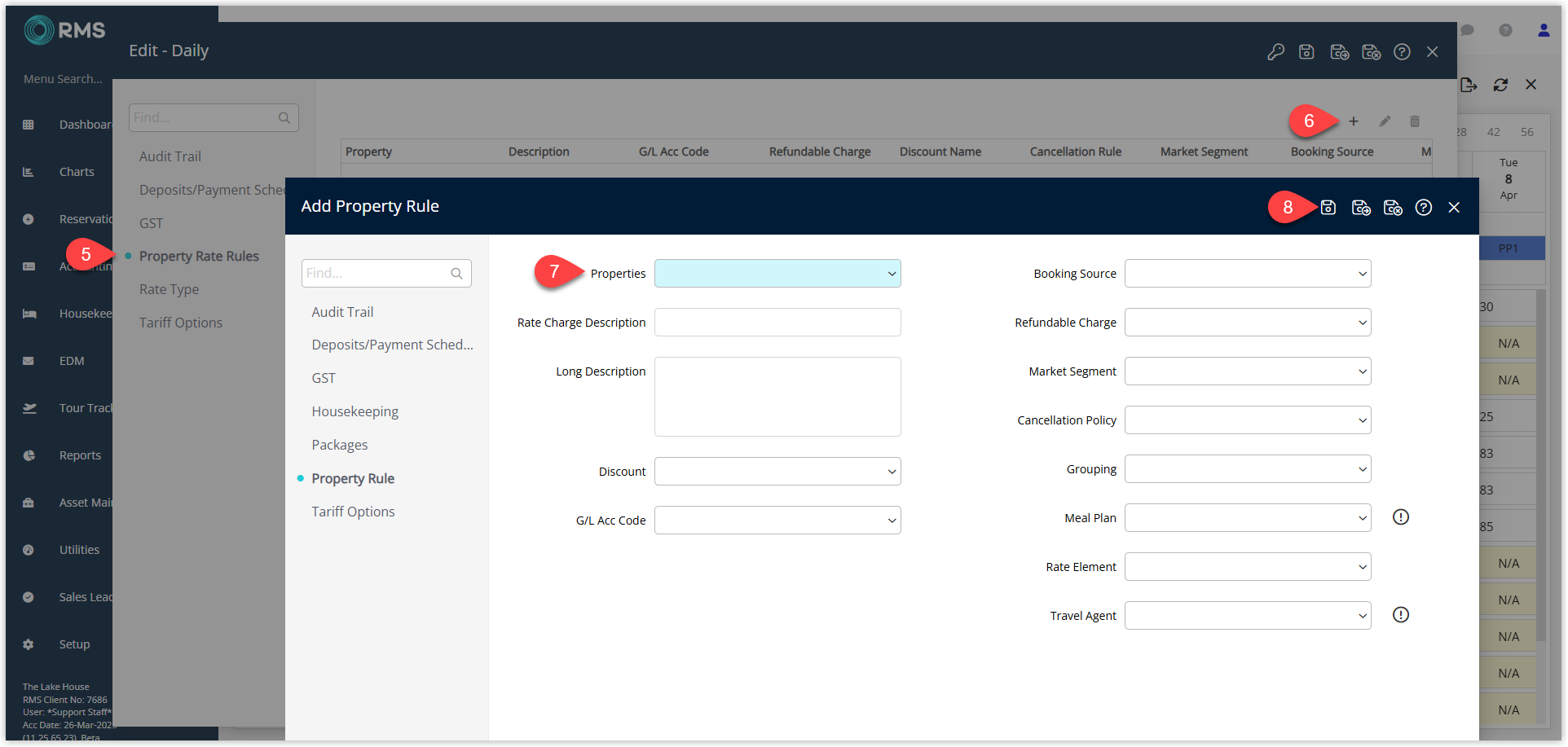Click the Long Description text area
1568x747 pixels.
[777, 397]
